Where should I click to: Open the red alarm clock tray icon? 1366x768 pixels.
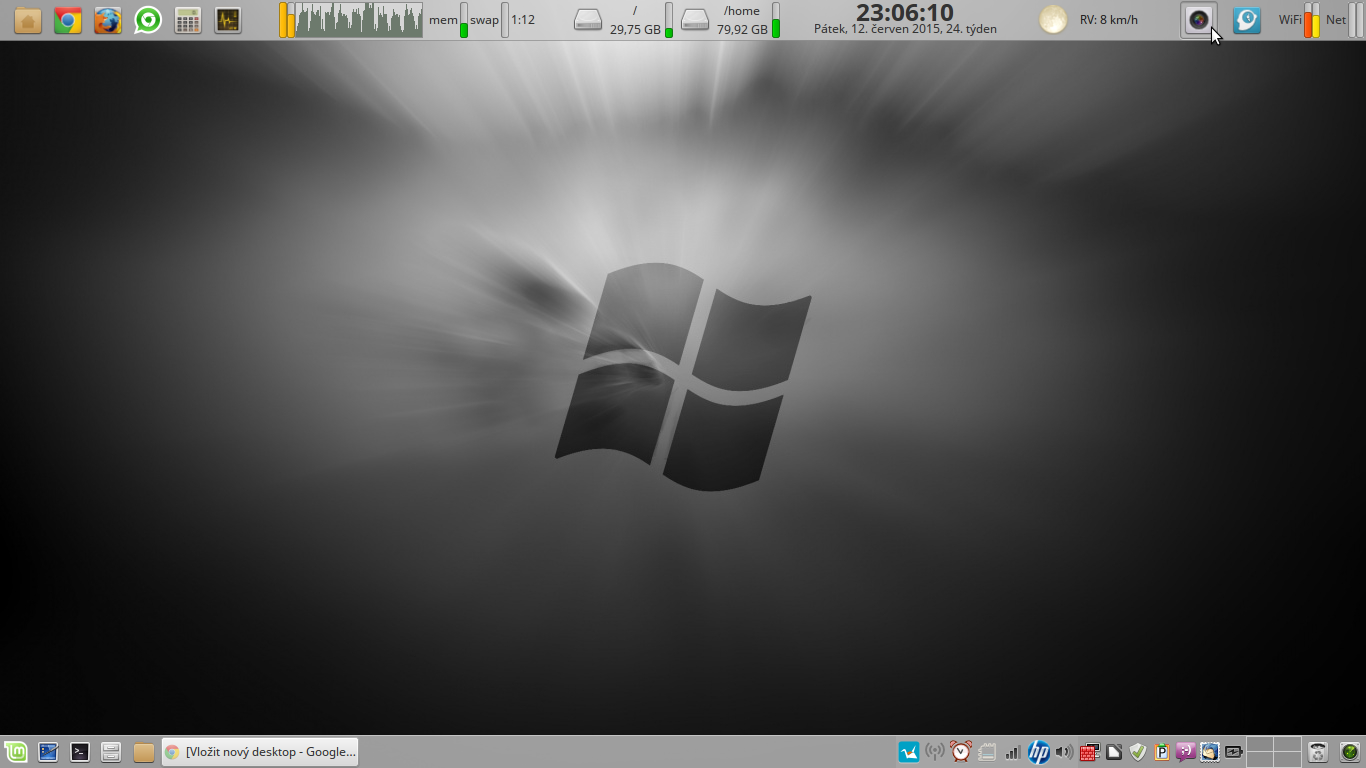[961, 752]
